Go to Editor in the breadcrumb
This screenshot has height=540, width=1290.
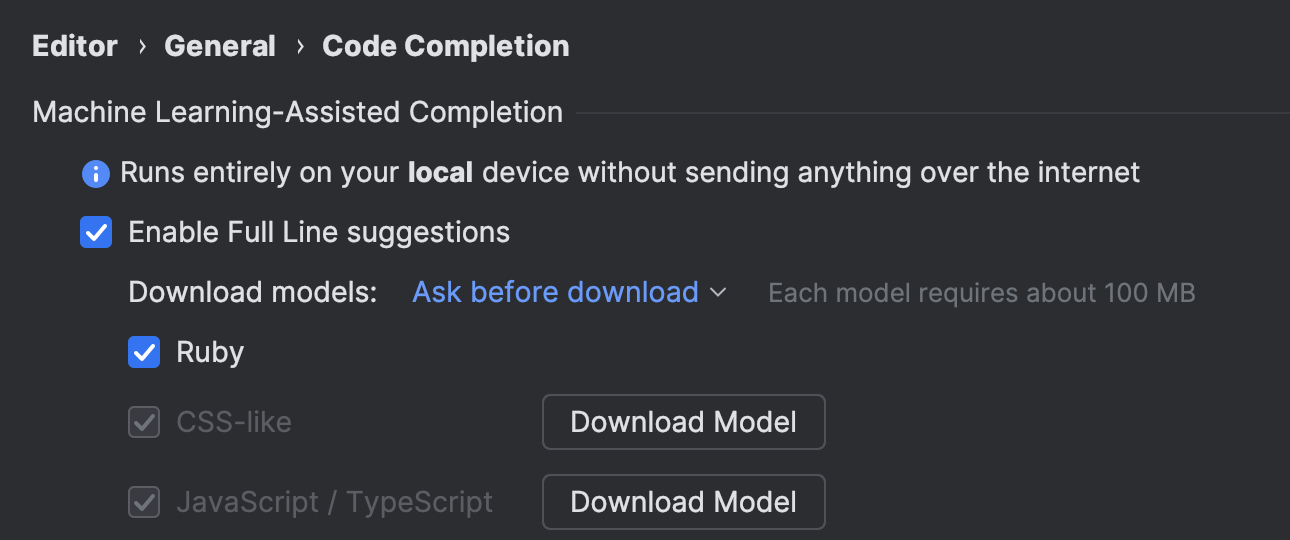click(x=75, y=47)
